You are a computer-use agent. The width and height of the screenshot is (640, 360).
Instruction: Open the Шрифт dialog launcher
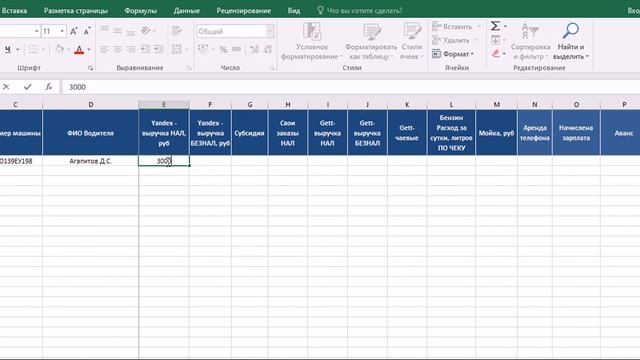tap(90, 68)
